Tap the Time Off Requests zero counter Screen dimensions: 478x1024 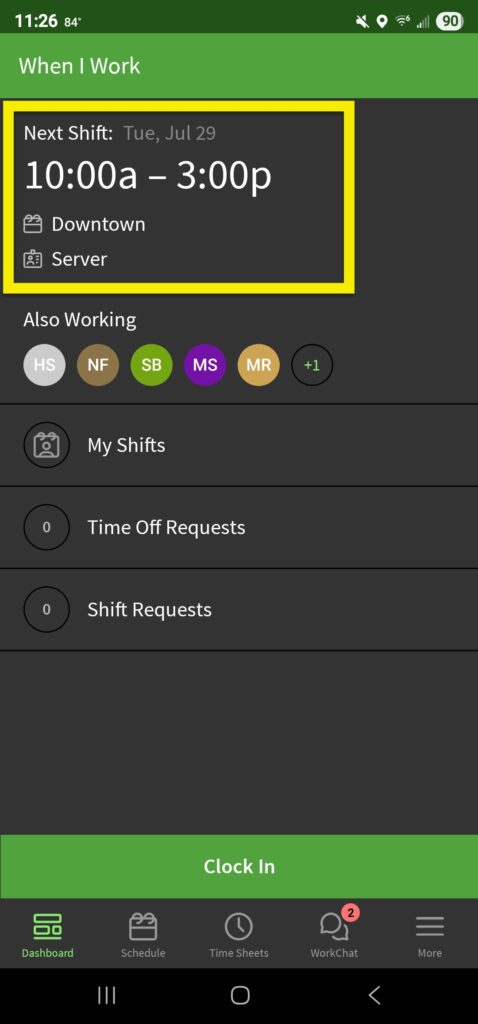tap(46, 528)
